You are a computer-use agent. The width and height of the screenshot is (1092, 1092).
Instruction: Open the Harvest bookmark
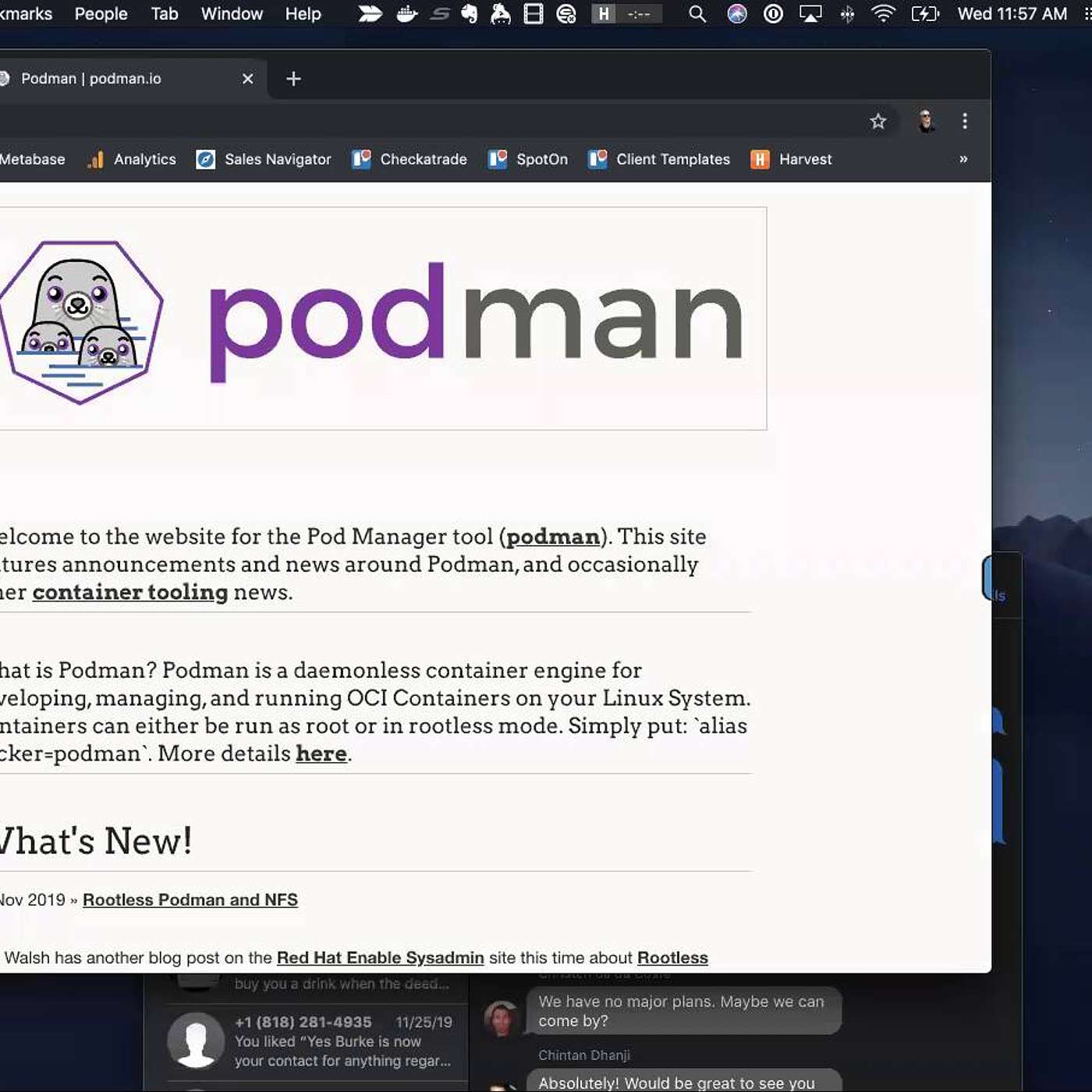point(791,159)
